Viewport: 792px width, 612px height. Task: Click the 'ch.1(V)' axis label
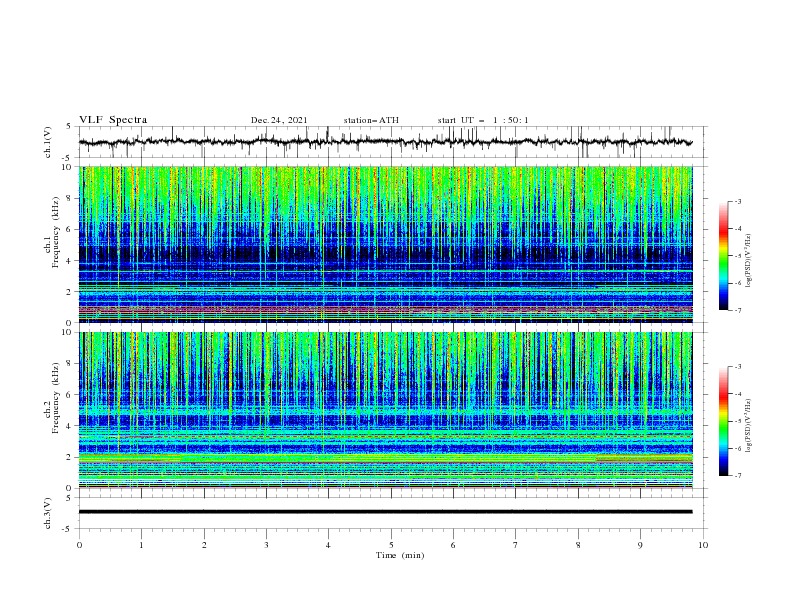48,142
